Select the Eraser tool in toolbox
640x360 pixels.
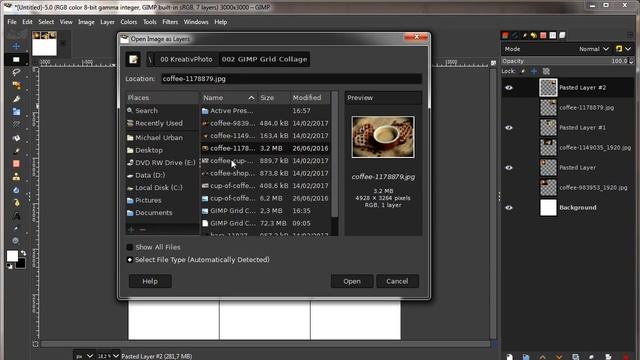click(16, 164)
